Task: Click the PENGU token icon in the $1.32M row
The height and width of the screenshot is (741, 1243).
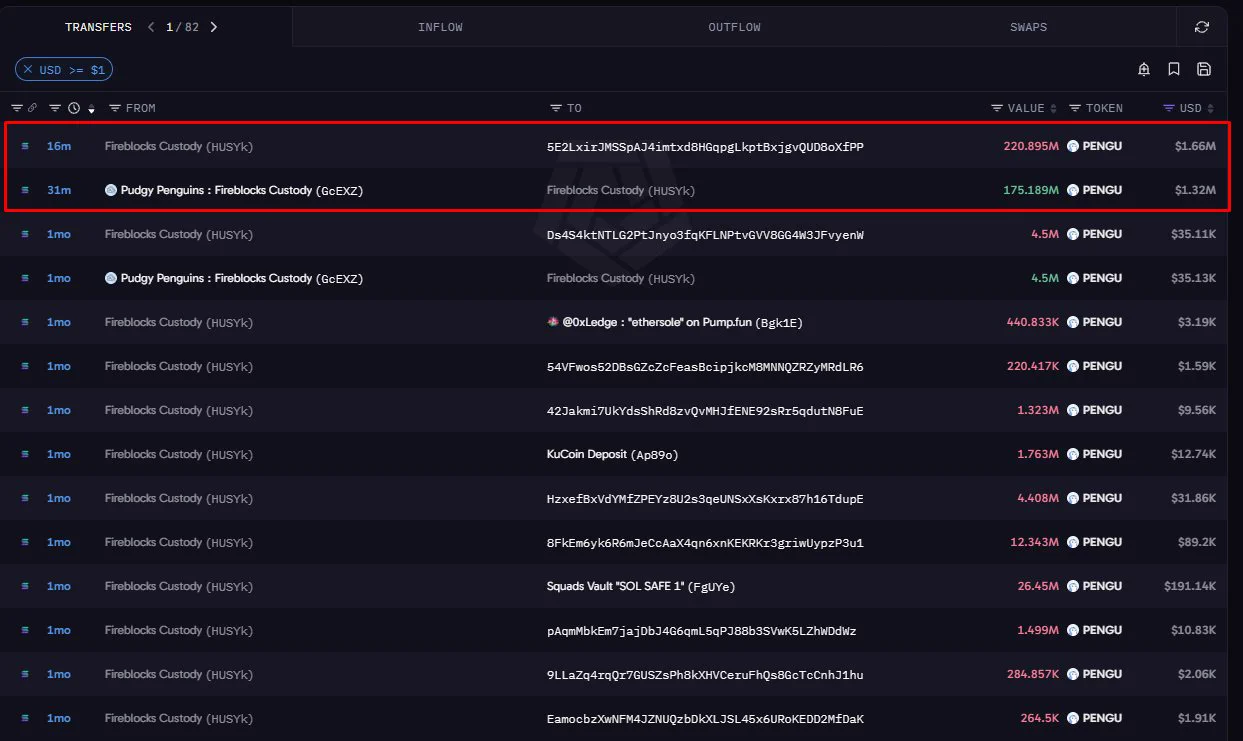Action: tap(1073, 190)
